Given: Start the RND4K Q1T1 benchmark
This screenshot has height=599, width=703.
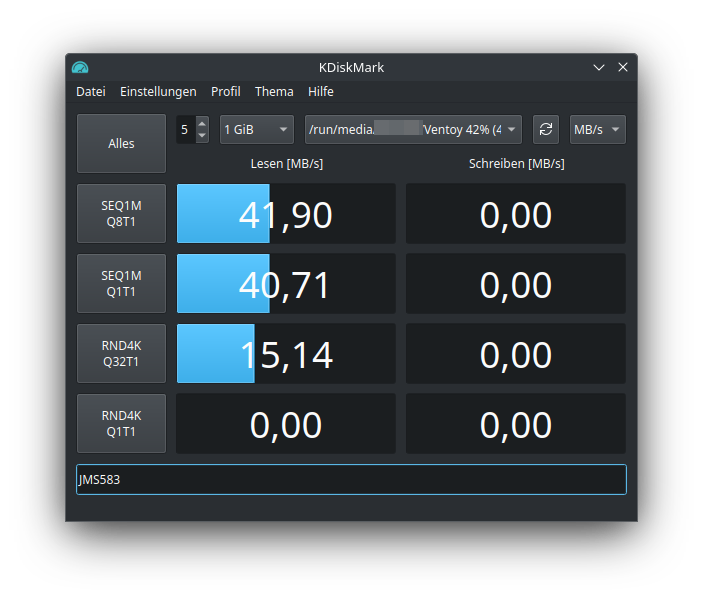Looking at the screenshot, I should (122, 423).
